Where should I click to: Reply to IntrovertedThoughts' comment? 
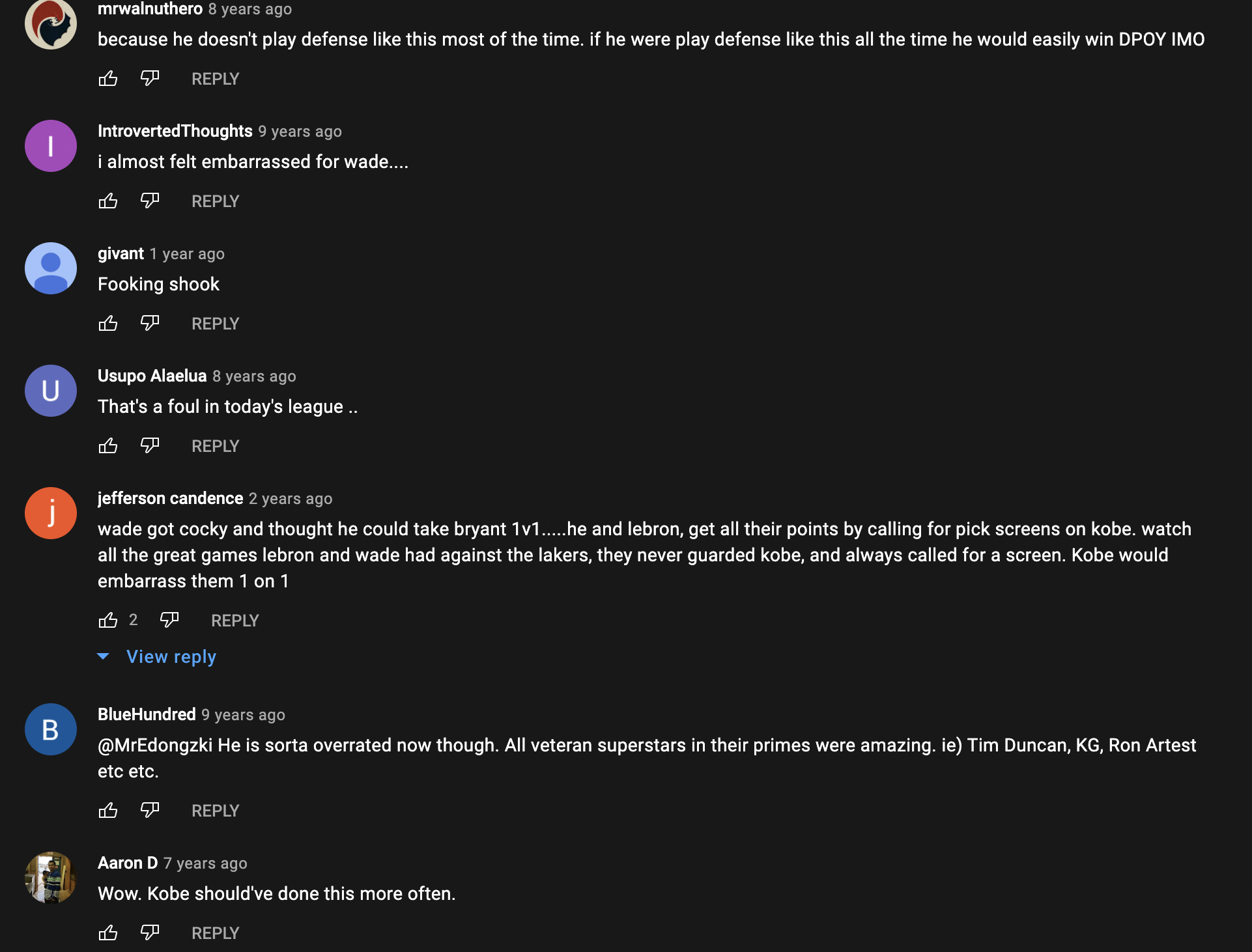[215, 201]
